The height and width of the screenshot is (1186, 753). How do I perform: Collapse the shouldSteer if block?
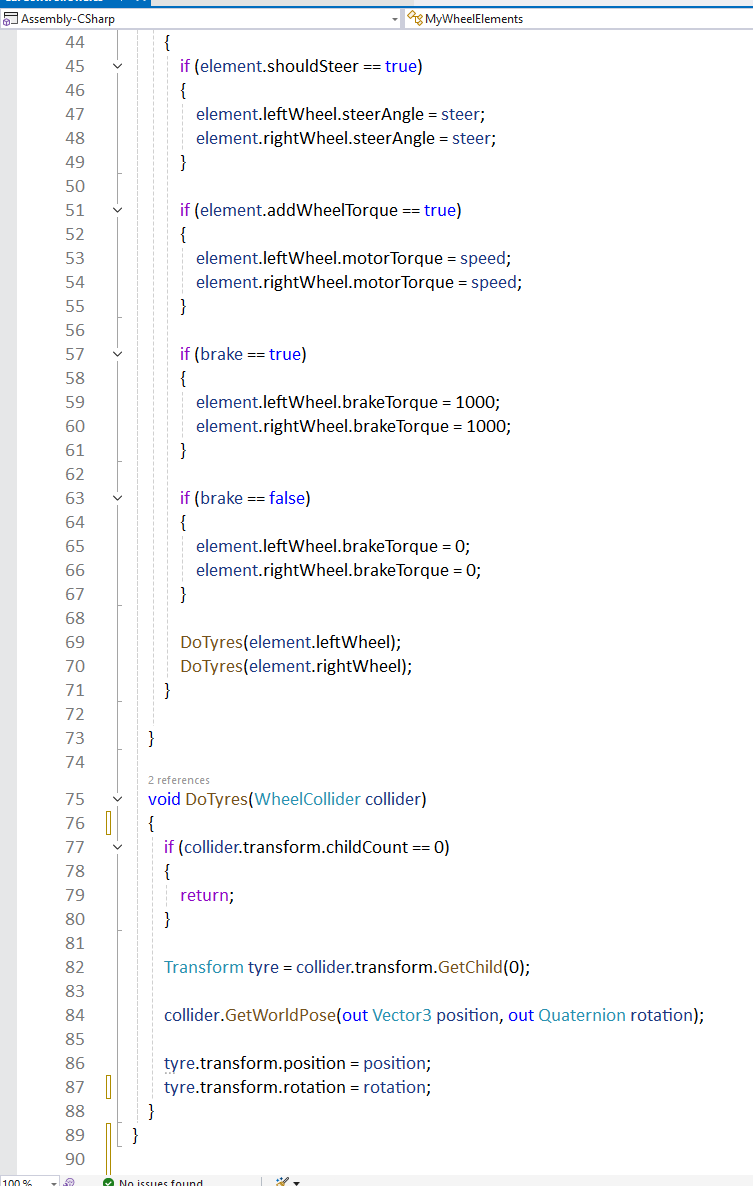click(118, 66)
